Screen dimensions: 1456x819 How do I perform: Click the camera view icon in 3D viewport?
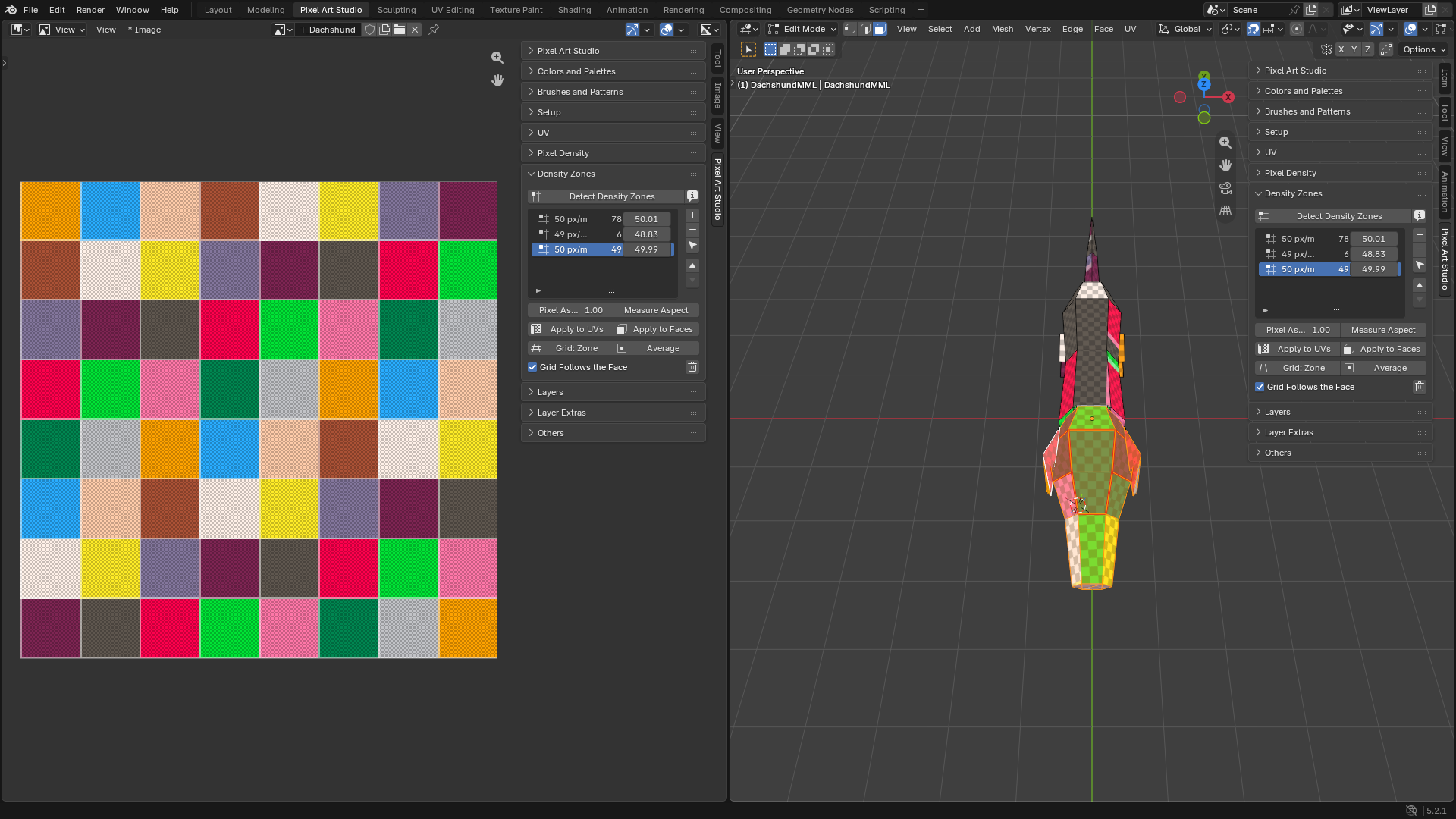1225,188
